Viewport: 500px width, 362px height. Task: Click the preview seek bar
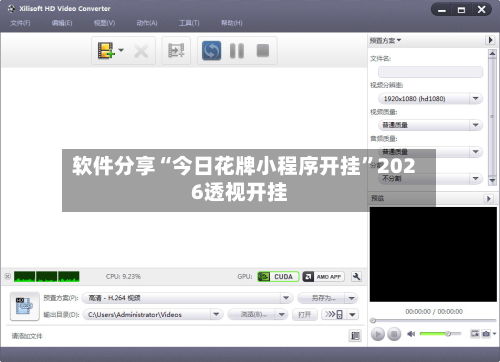tap(433, 321)
